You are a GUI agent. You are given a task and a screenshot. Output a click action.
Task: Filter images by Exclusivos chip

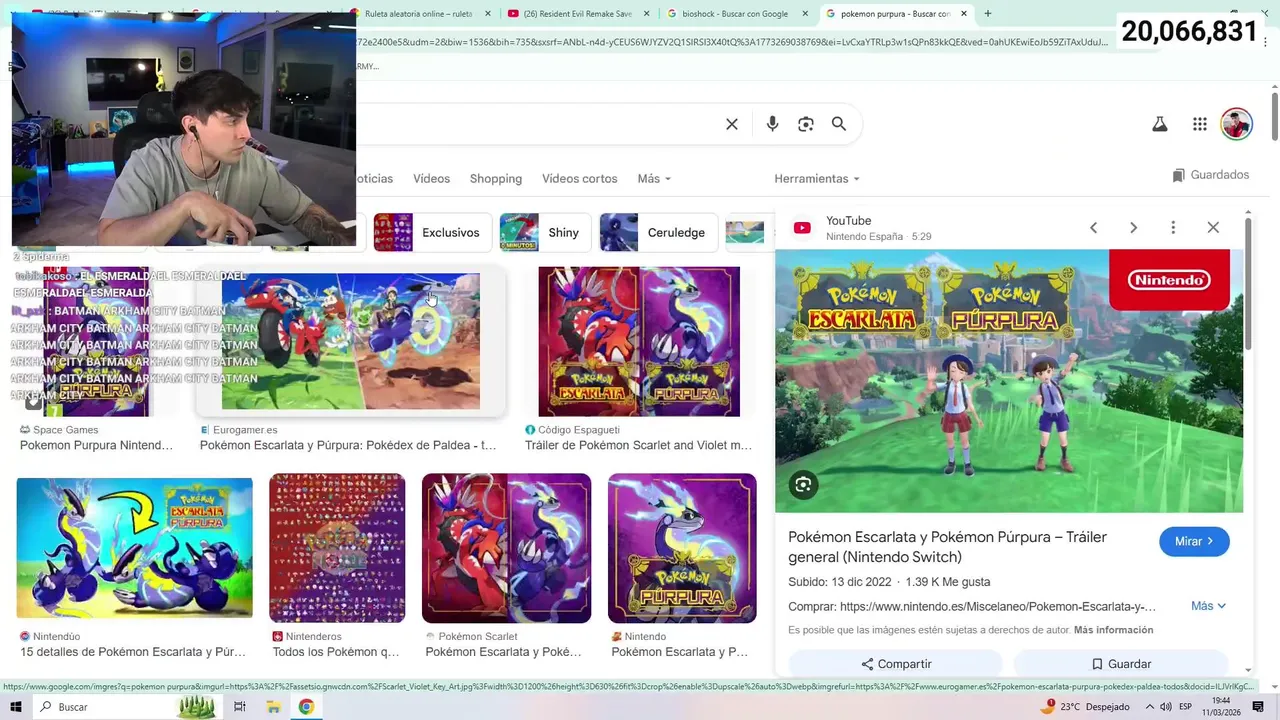point(432,232)
